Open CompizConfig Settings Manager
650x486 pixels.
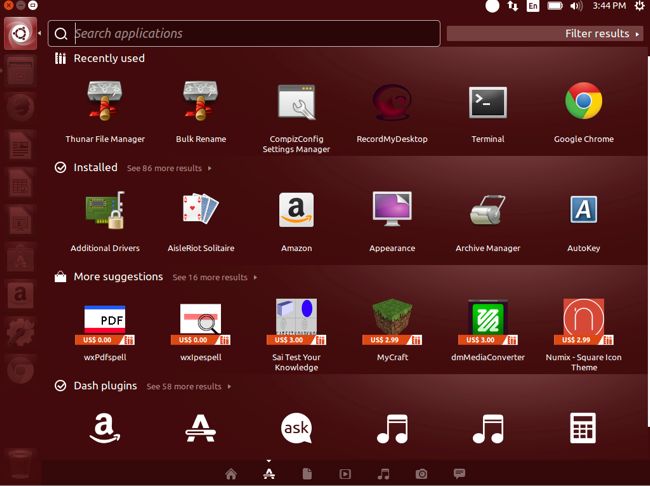(x=296, y=117)
